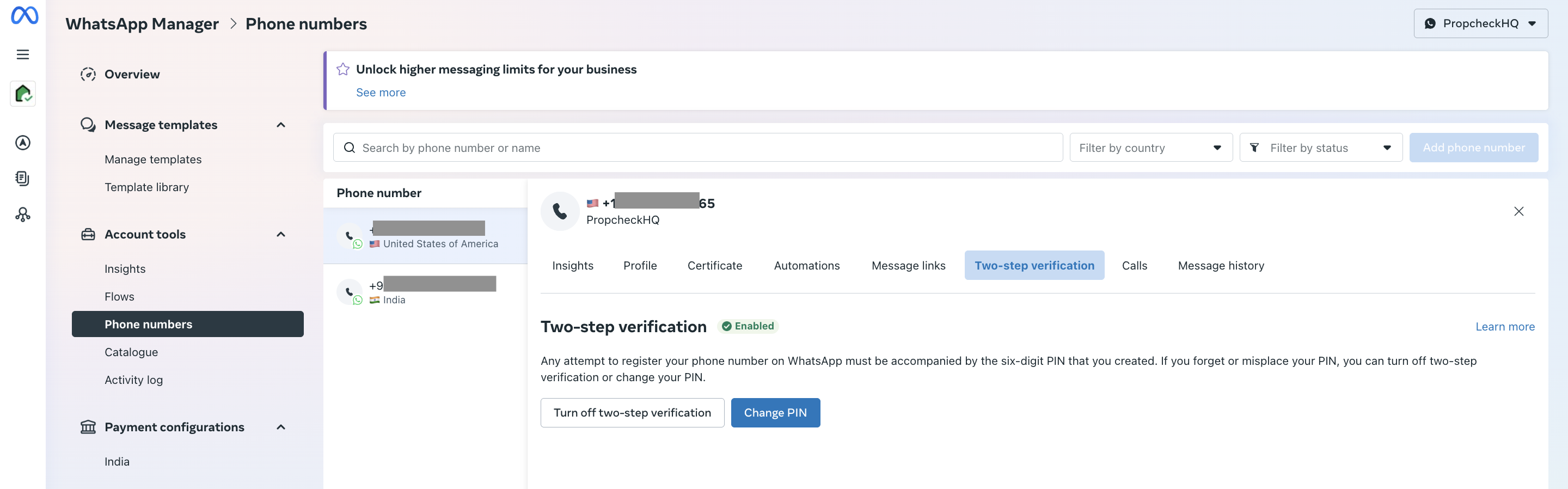Click the Payment configurations bank icon
Viewport: 1568px width, 489px height.
(88, 427)
